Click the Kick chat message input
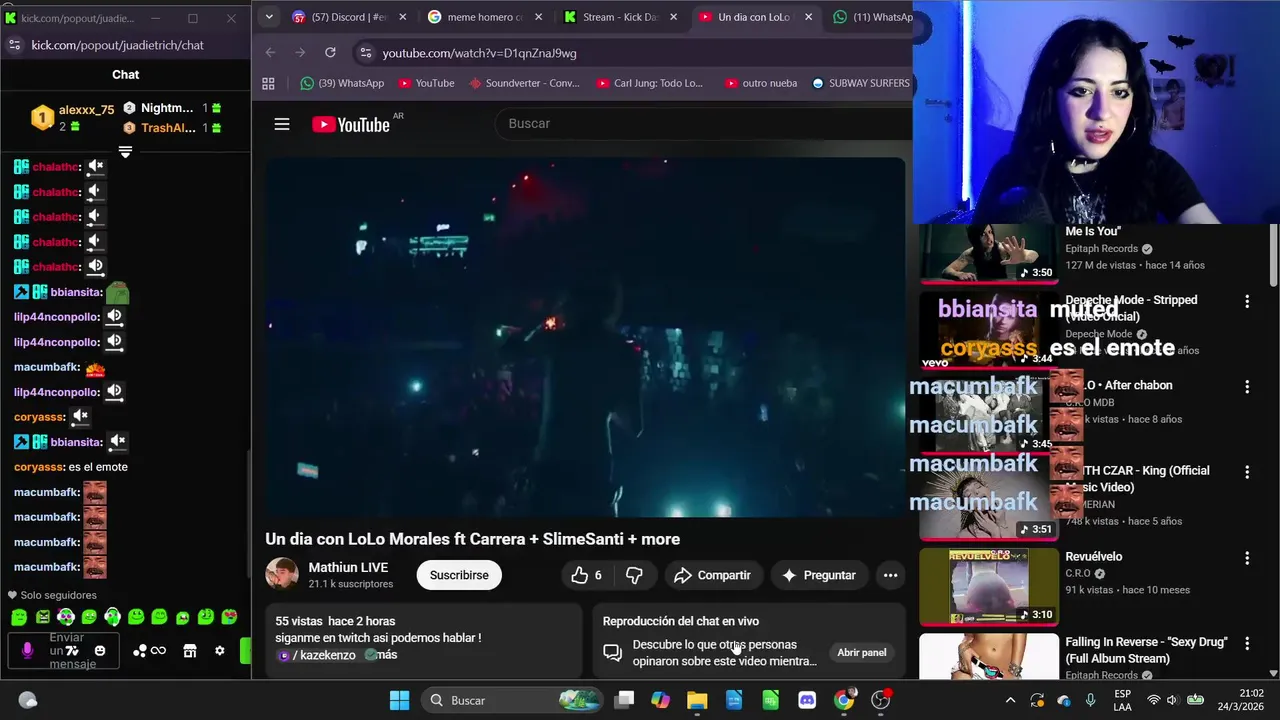This screenshot has width=1280, height=720. 66,651
